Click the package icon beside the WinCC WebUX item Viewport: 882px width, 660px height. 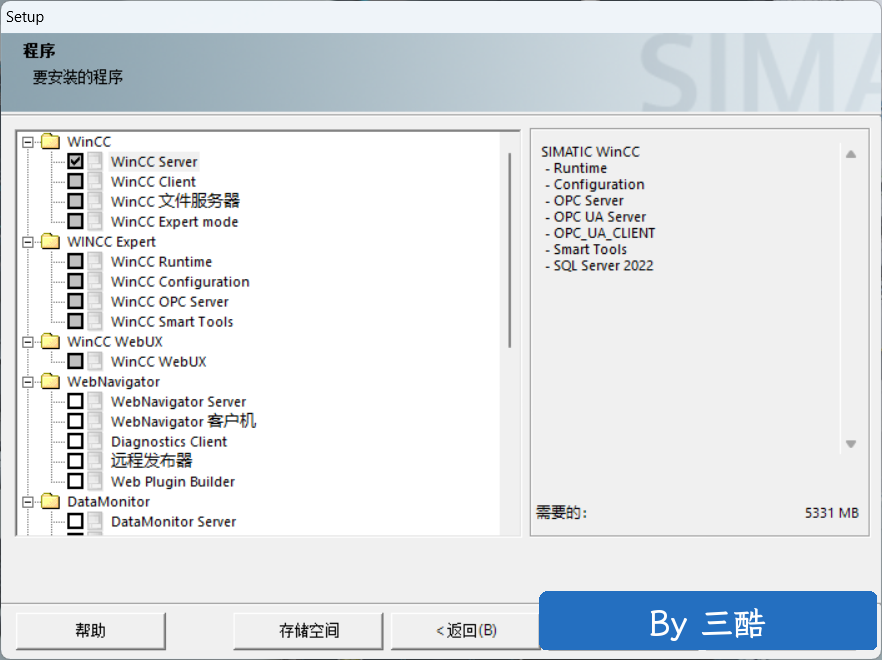coord(95,361)
